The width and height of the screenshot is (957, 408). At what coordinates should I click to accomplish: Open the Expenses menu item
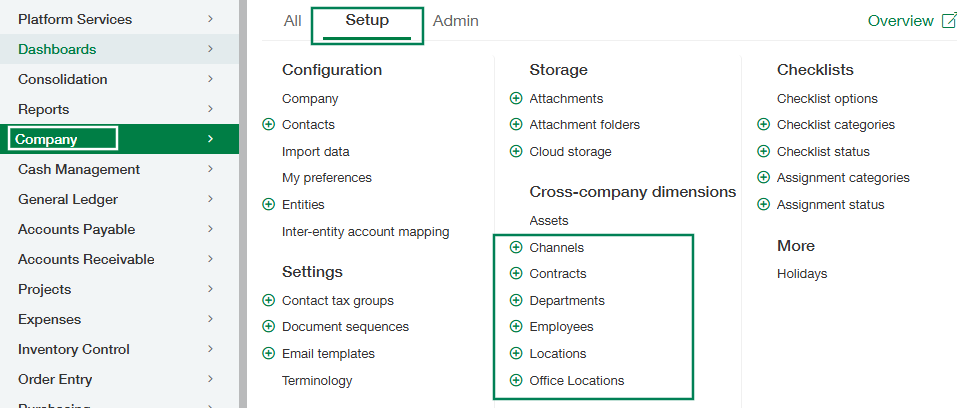click(x=119, y=319)
